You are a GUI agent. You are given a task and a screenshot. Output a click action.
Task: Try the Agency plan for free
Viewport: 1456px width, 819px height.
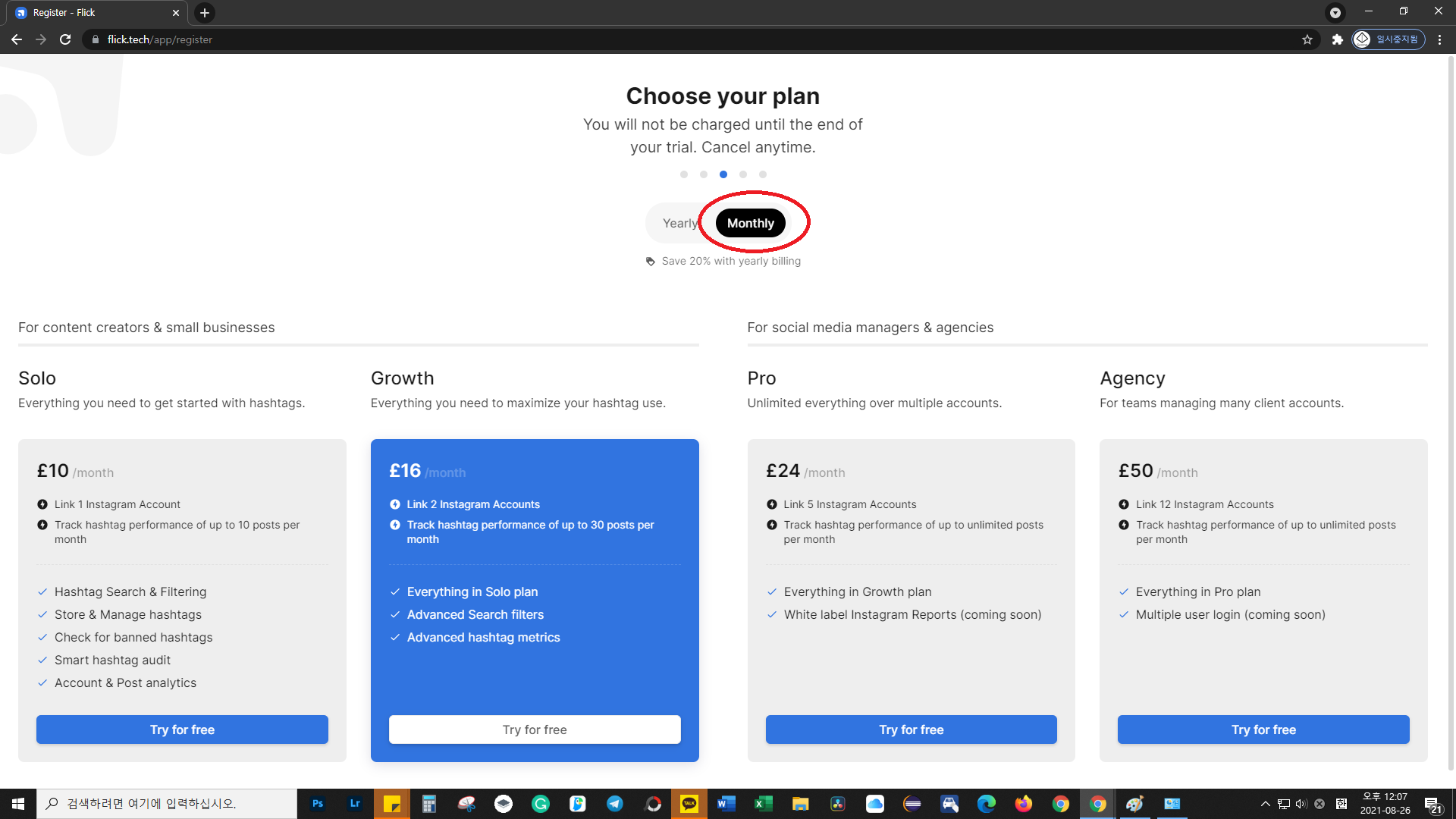tap(1263, 730)
